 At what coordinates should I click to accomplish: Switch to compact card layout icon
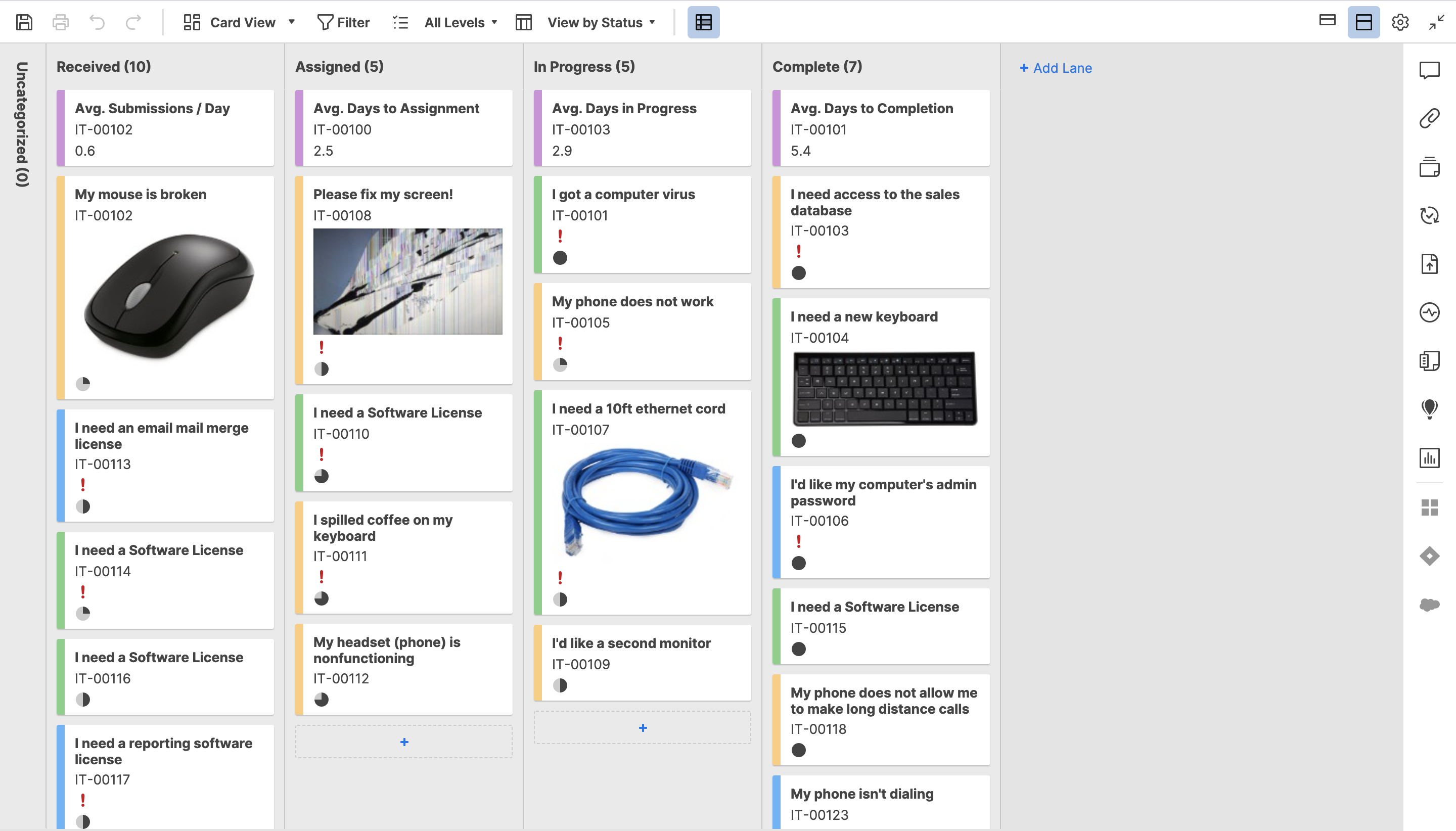click(x=1327, y=21)
